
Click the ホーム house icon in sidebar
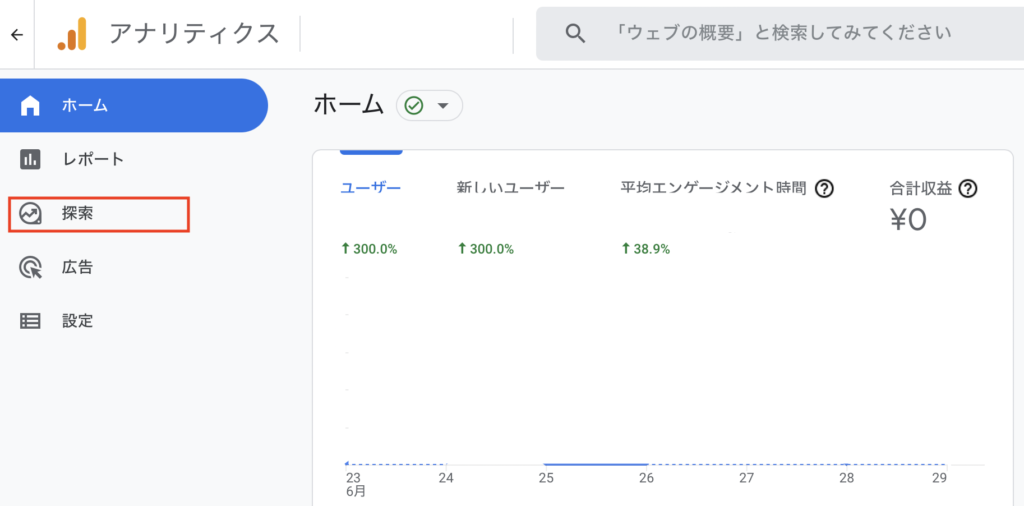click(x=31, y=105)
